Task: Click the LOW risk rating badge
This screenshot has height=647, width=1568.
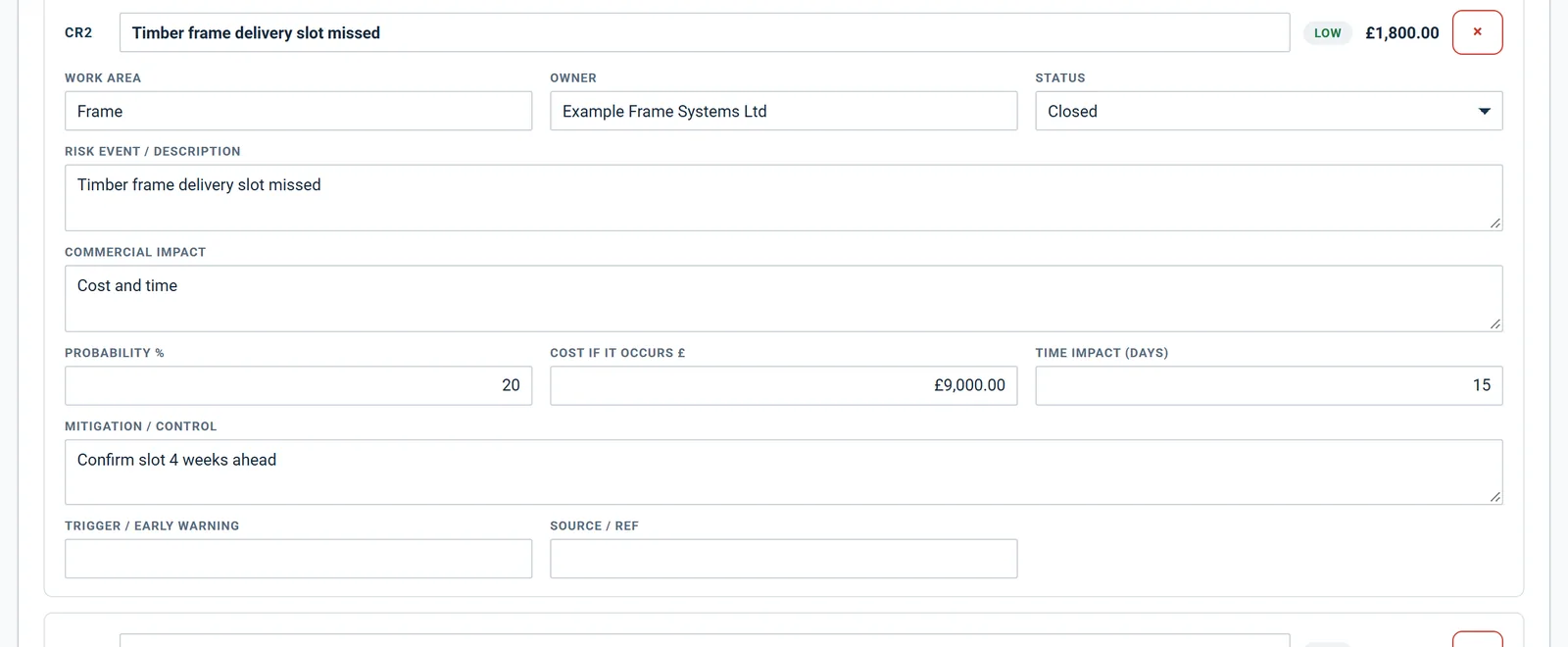Action: coord(1327,32)
